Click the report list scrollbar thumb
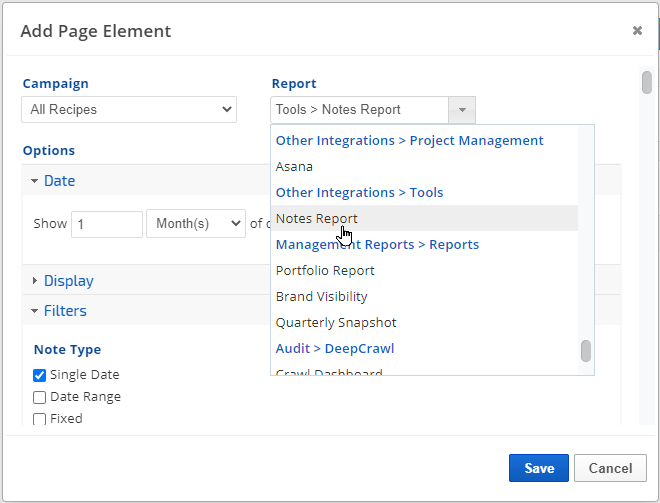The width and height of the screenshot is (660, 503). pyautogui.click(x=585, y=351)
